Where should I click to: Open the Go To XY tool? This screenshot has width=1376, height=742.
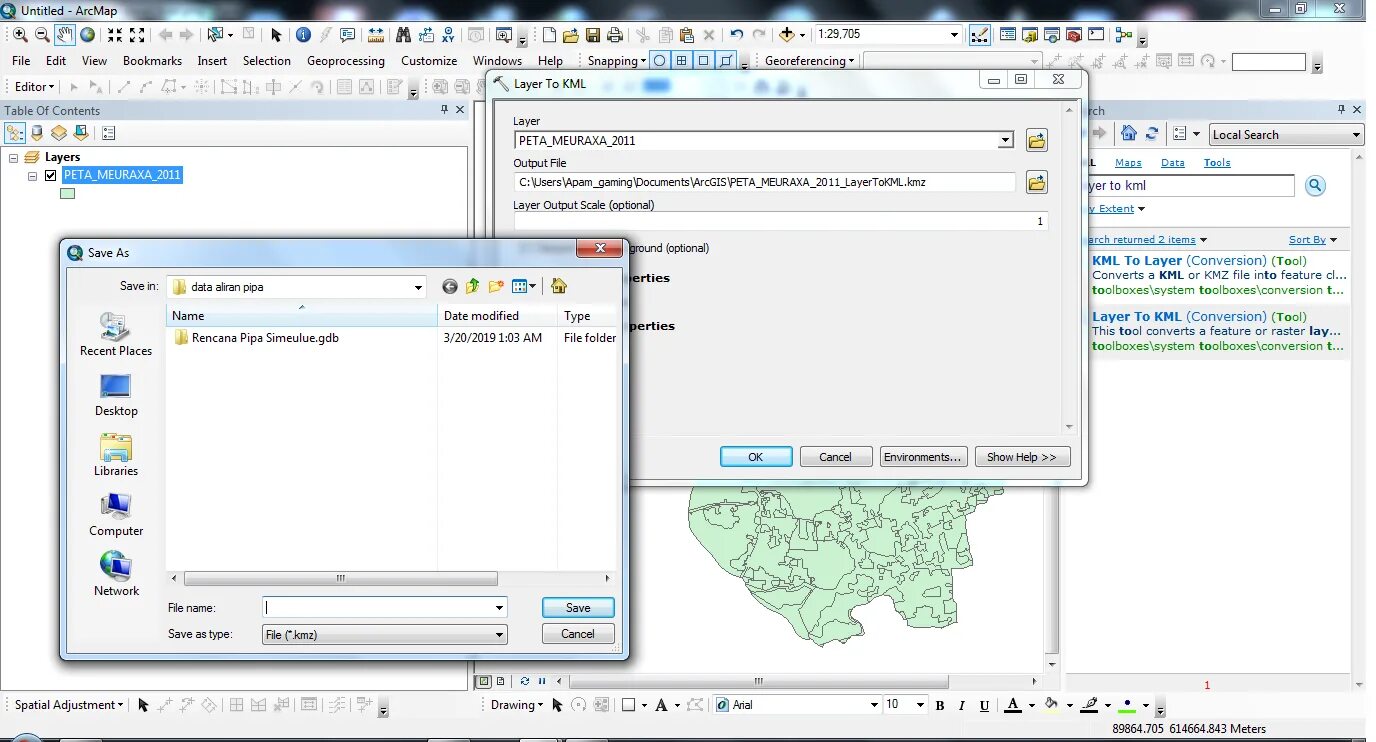click(447, 35)
